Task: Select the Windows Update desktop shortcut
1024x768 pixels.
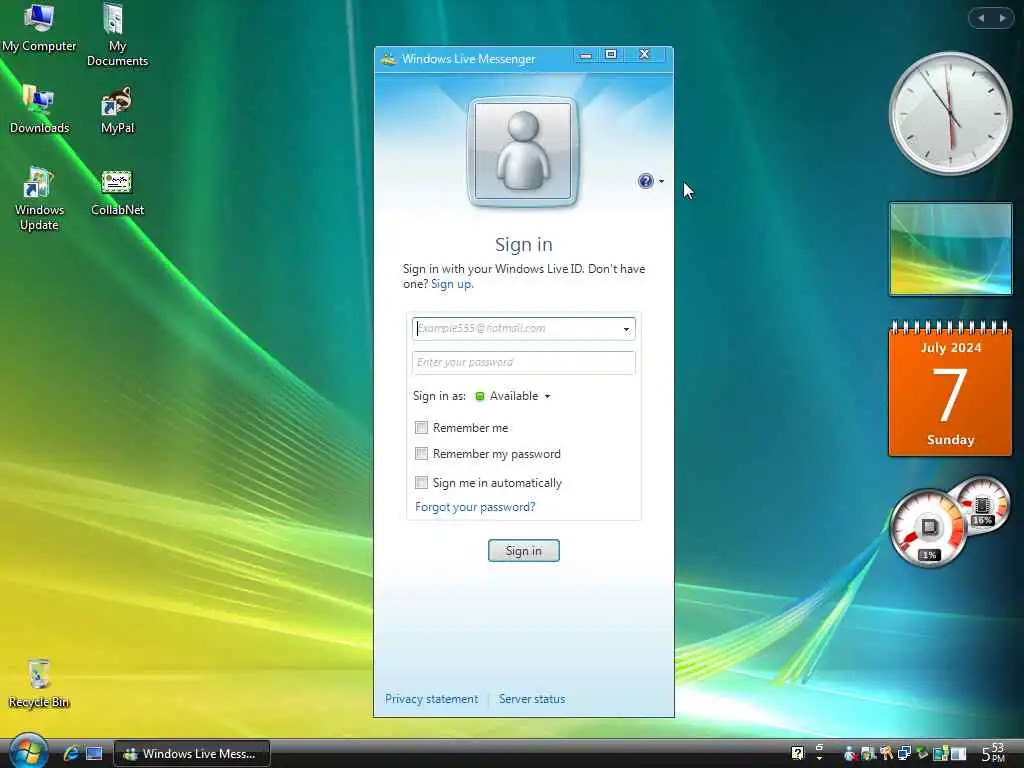Action: click(39, 199)
